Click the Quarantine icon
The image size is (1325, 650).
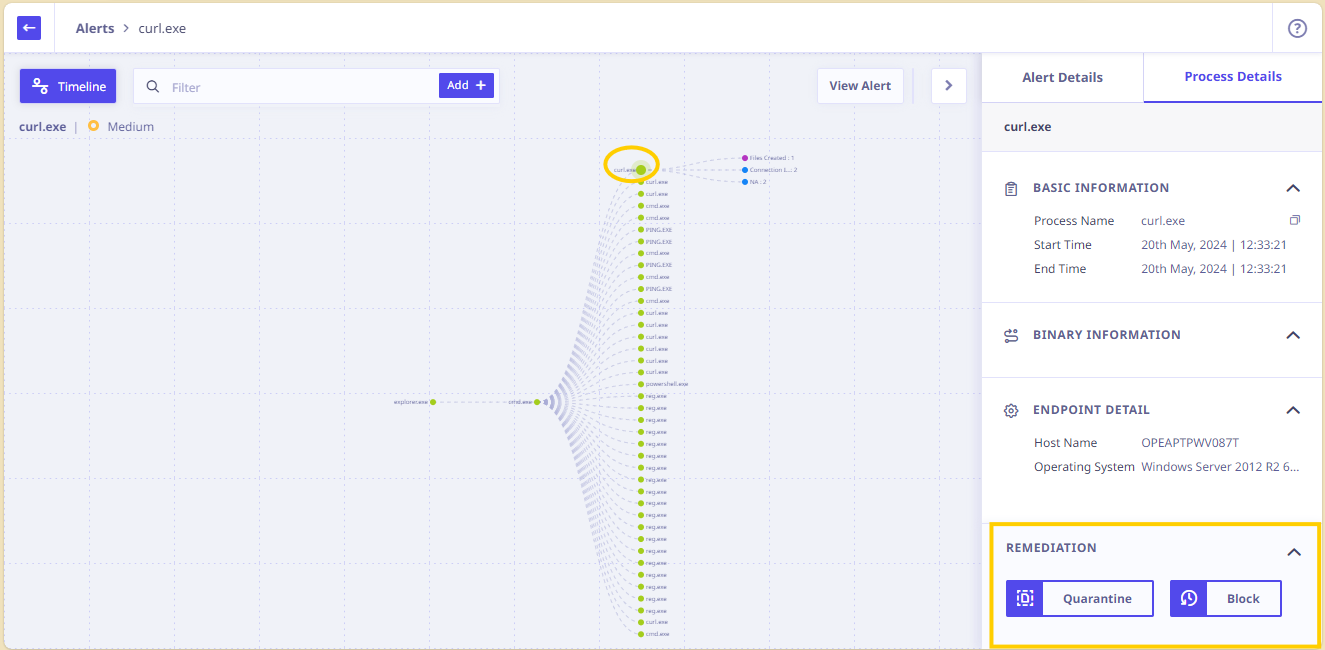(1025, 598)
